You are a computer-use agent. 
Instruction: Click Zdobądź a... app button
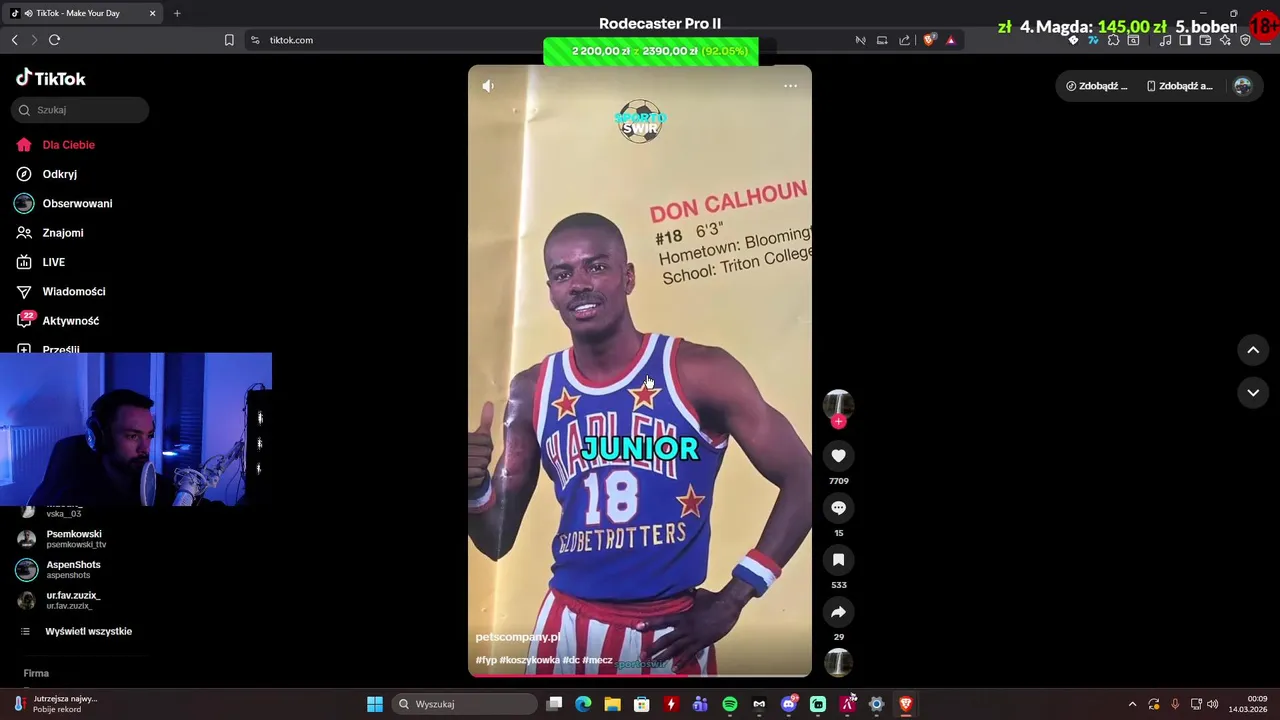point(1179,86)
